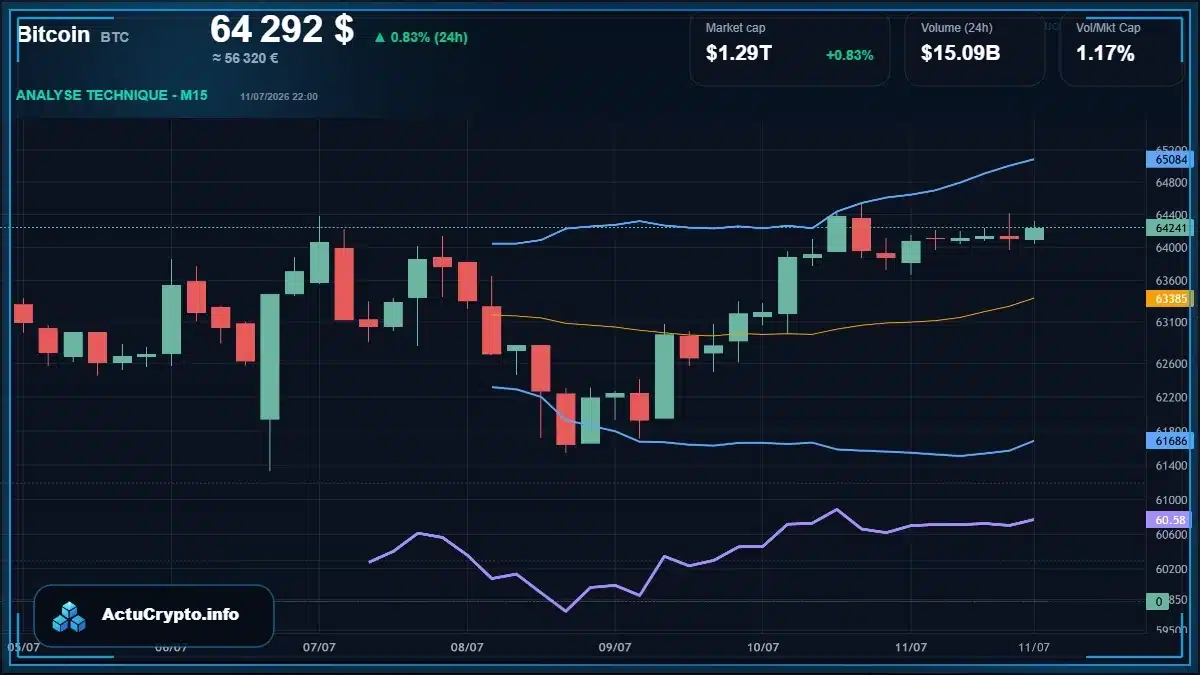1200x675 pixels.
Task: Click the 64400 price axis label
Action: [x=1170, y=215]
